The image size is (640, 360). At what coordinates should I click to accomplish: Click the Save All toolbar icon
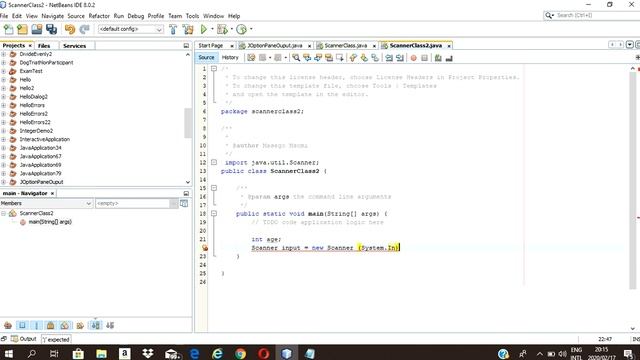coord(51,29)
